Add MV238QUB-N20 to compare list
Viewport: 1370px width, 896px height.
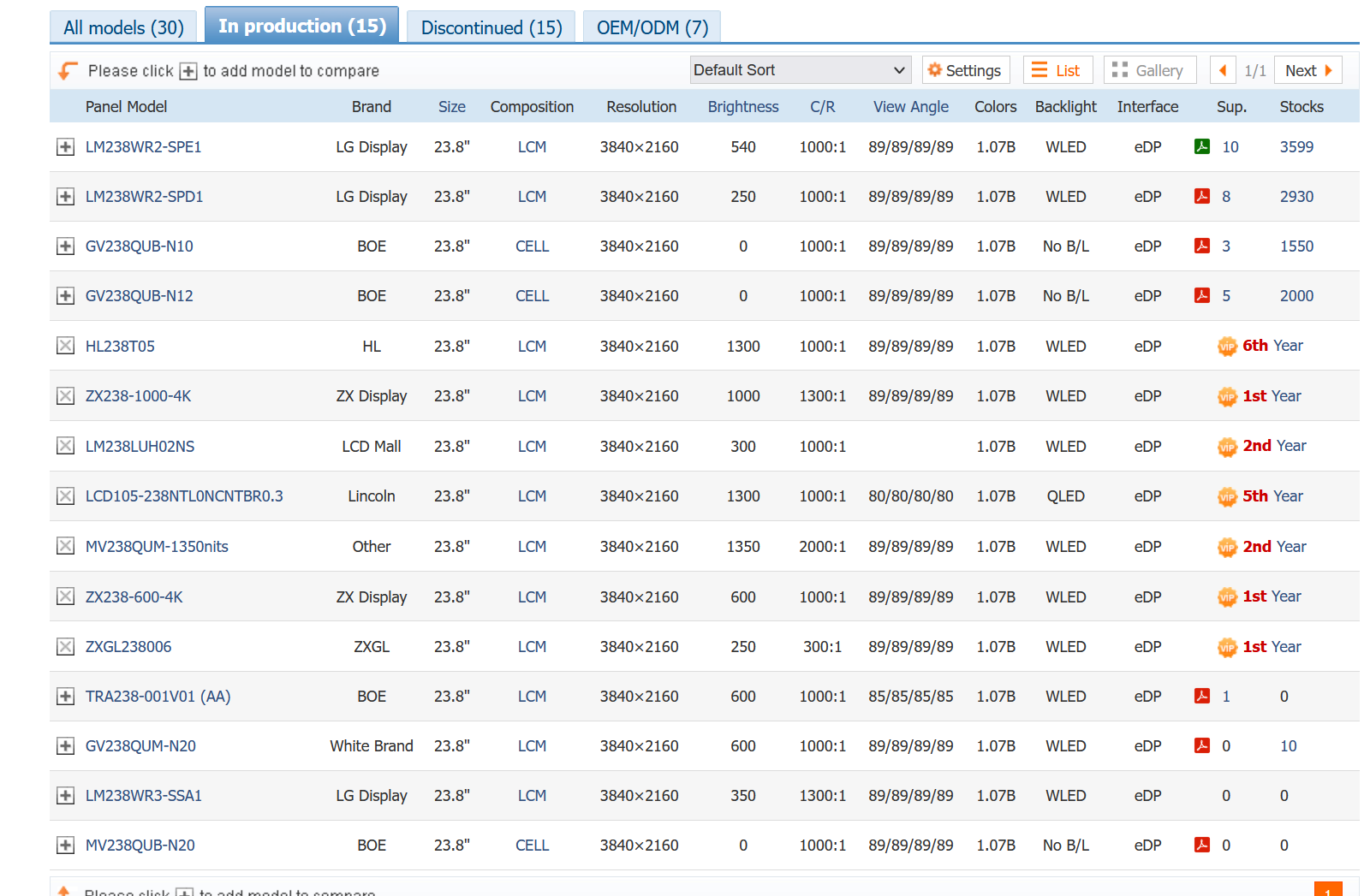pyautogui.click(x=65, y=846)
